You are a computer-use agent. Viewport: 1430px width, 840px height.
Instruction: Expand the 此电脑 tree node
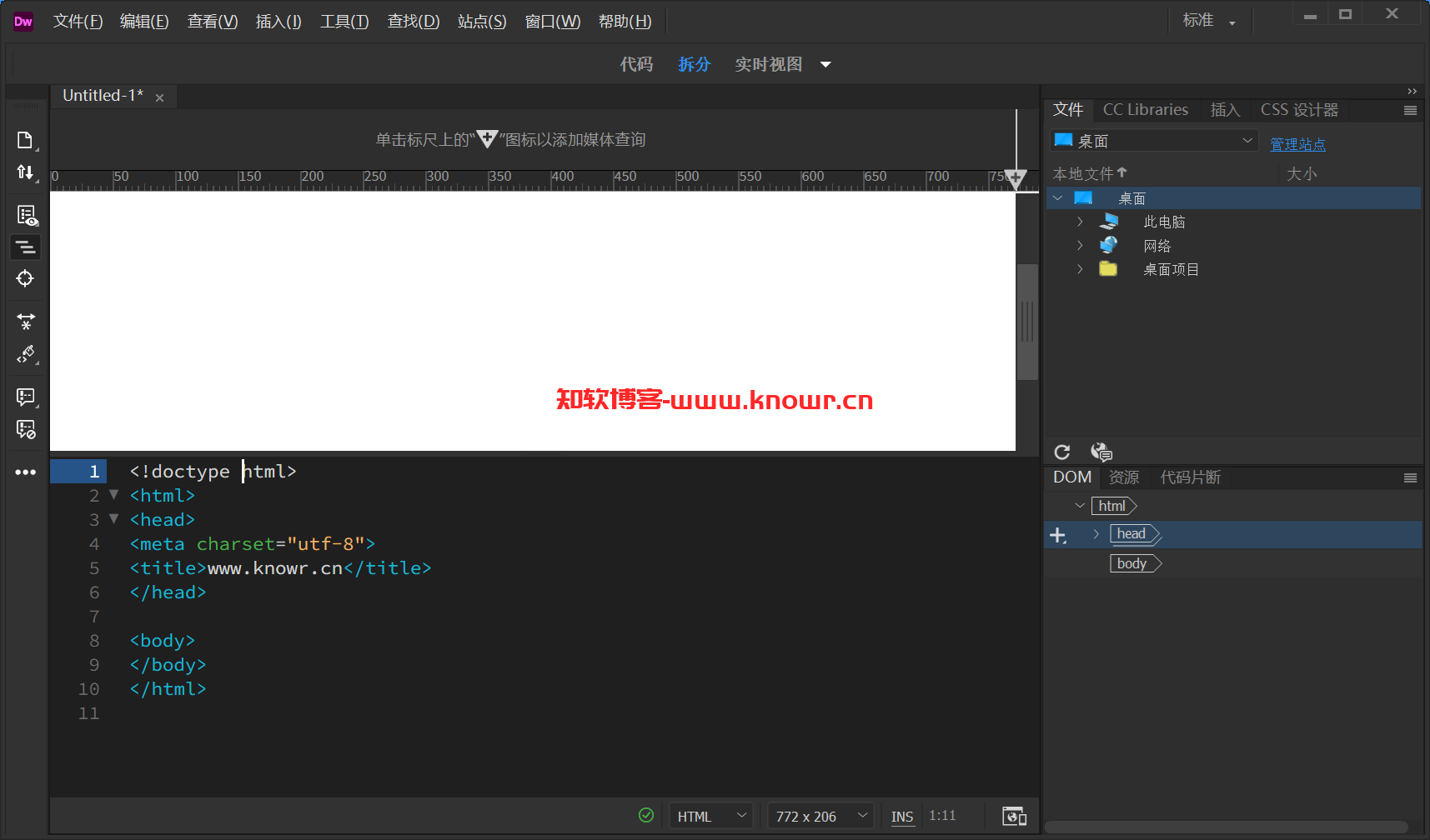[x=1080, y=222]
